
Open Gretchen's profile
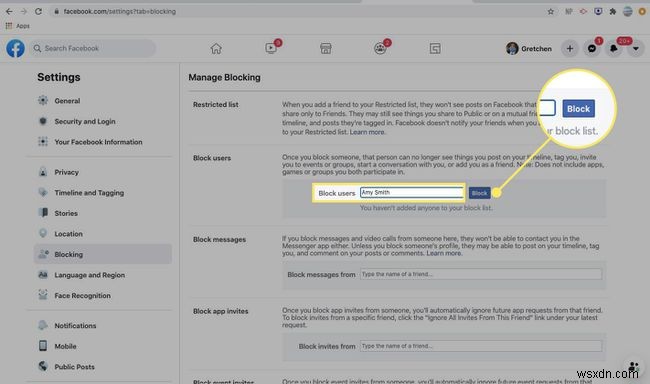(529, 49)
